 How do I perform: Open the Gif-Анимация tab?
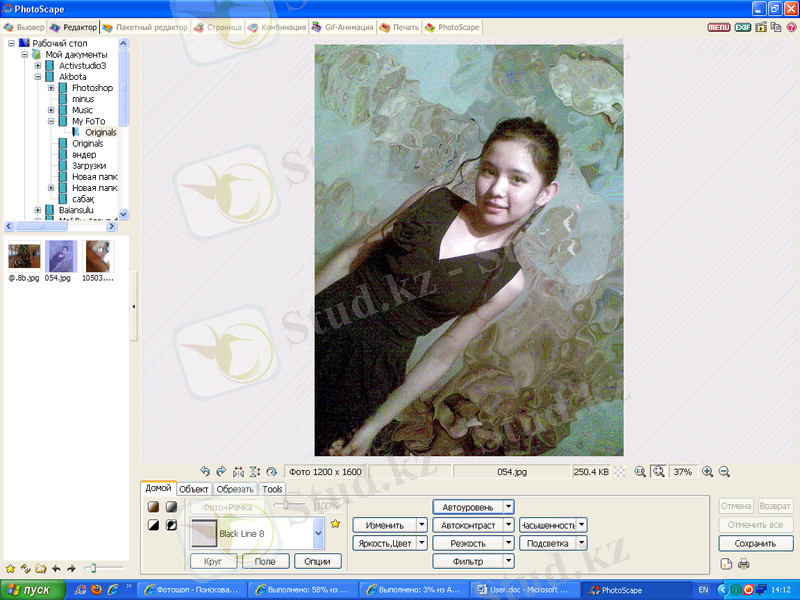340,27
